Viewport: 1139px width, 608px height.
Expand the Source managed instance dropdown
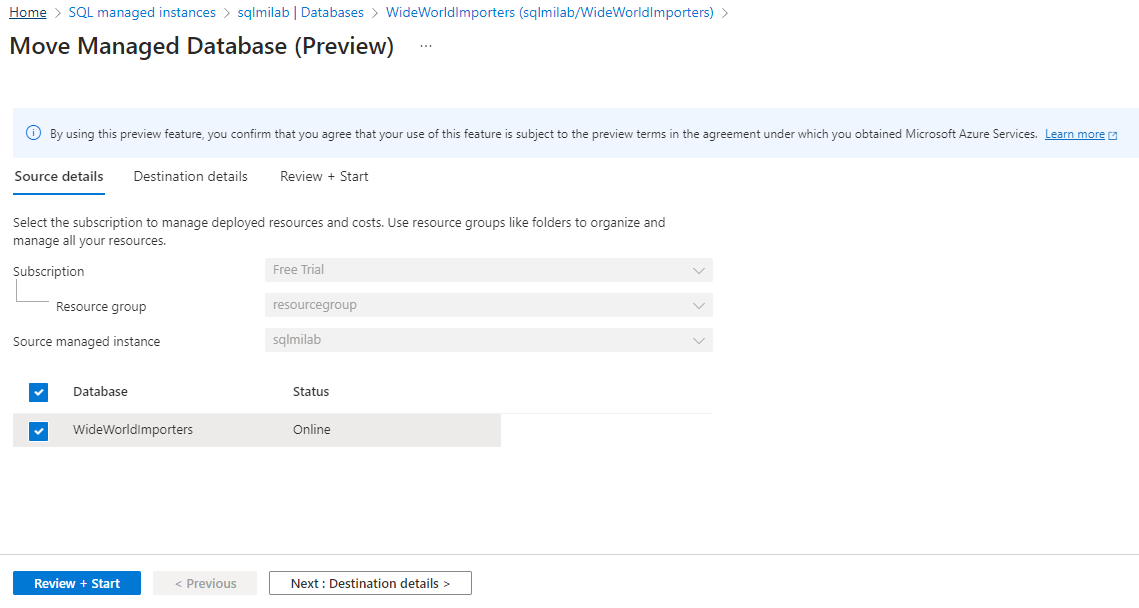(488, 340)
